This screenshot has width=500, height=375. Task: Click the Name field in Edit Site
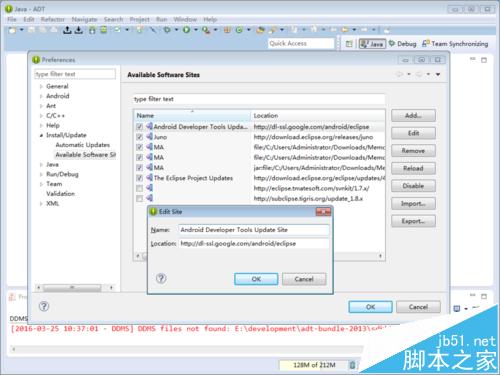254,230
